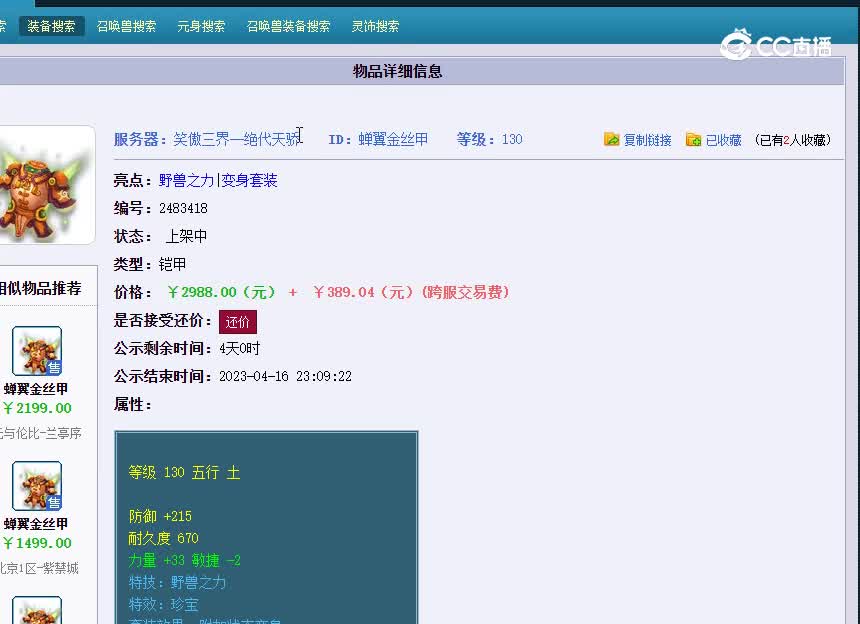Click the server name 笑傲三界—绝代天骄
The width and height of the screenshot is (860, 624).
coord(237,139)
